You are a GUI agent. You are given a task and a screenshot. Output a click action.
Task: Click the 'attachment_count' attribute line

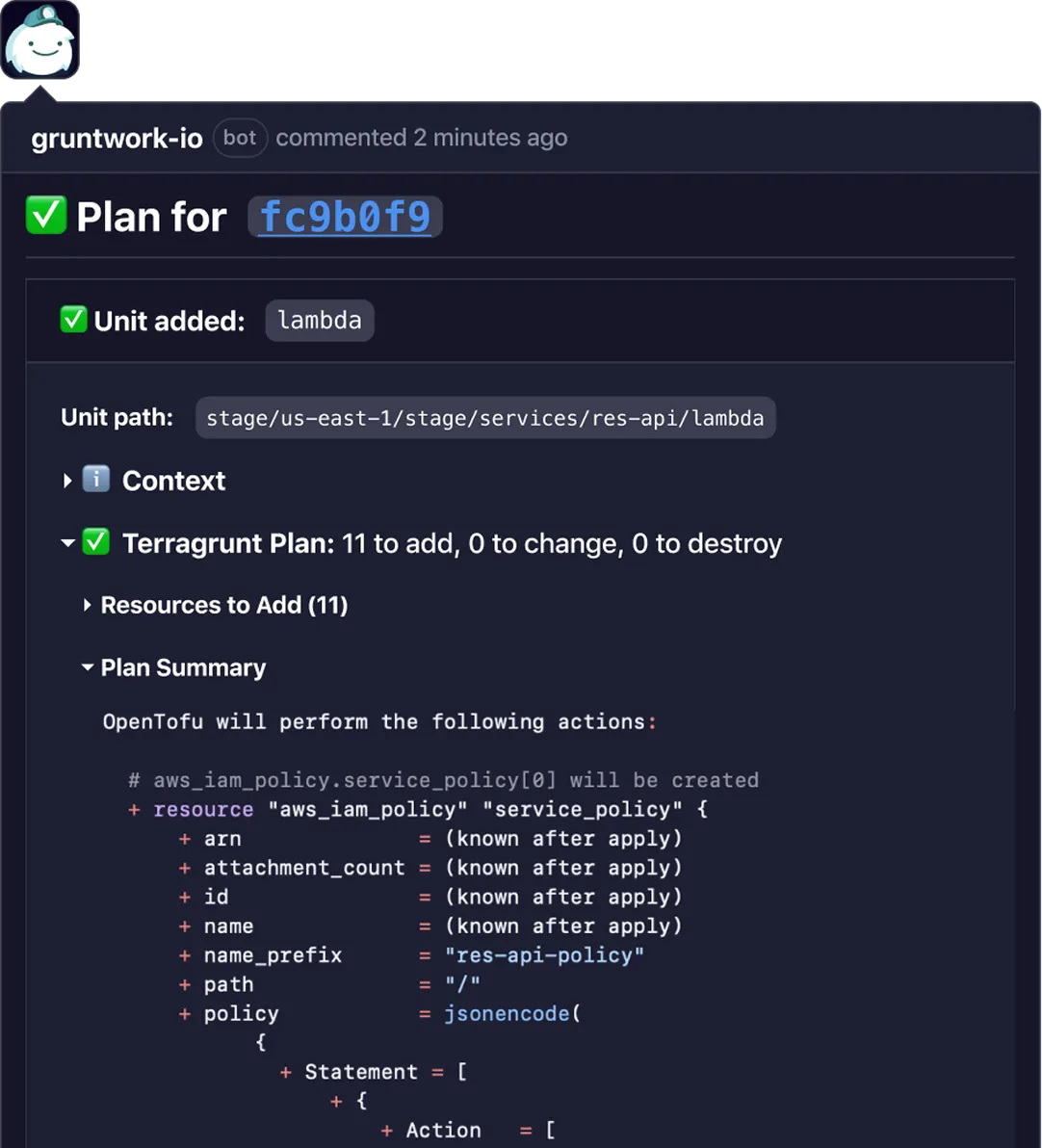click(x=430, y=869)
